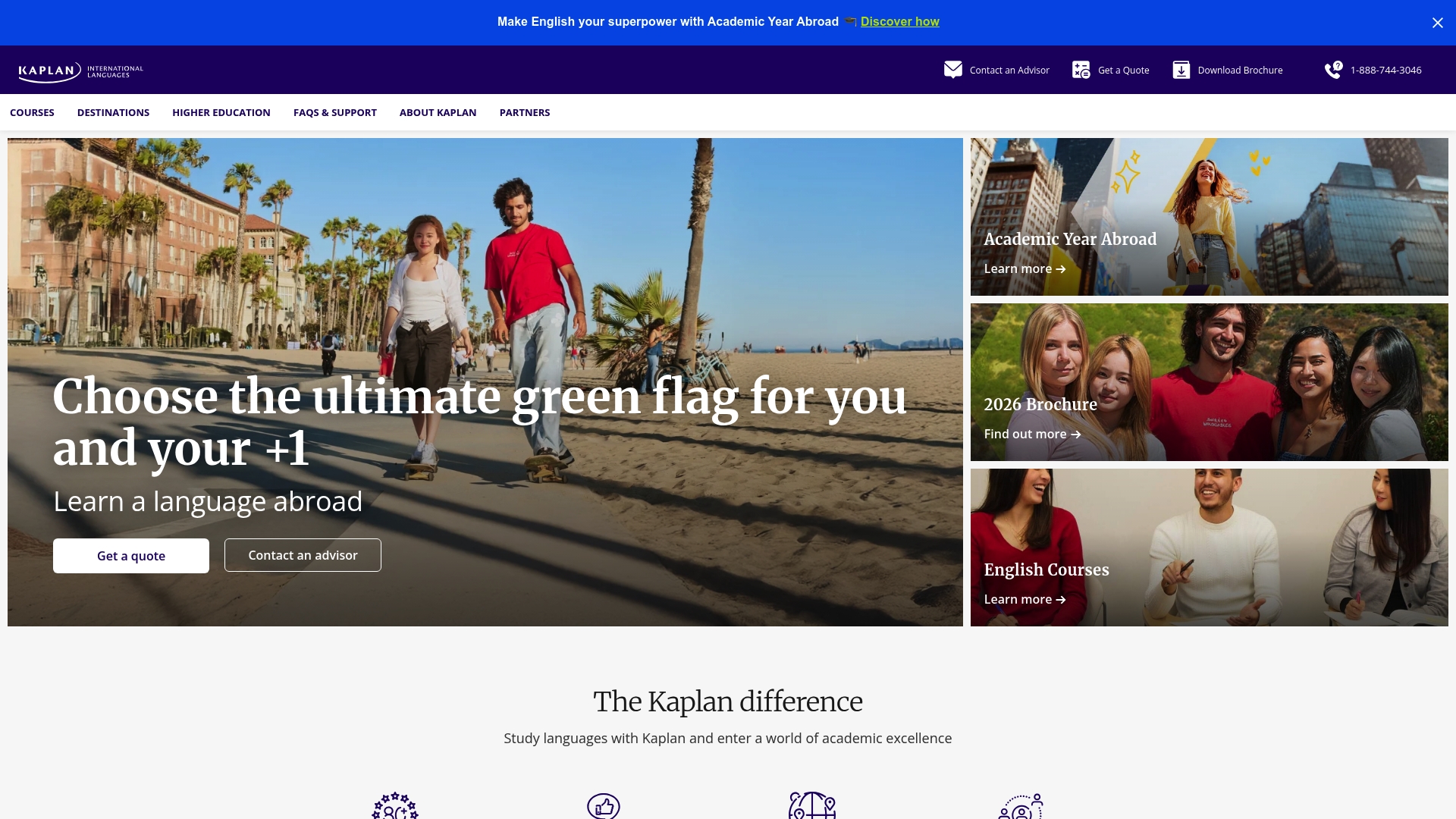This screenshot has height=819, width=1456.
Task: Dismiss the blue announcement banner
Action: click(x=1437, y=22)
